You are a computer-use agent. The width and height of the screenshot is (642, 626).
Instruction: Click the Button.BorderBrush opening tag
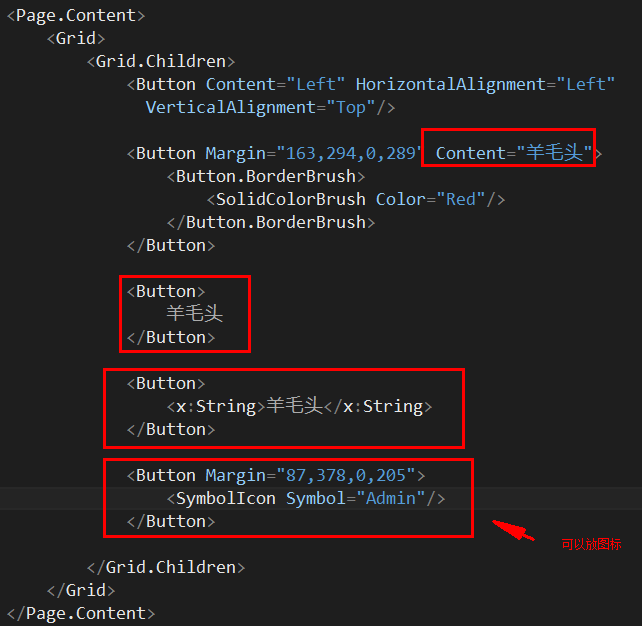[266, 176]
